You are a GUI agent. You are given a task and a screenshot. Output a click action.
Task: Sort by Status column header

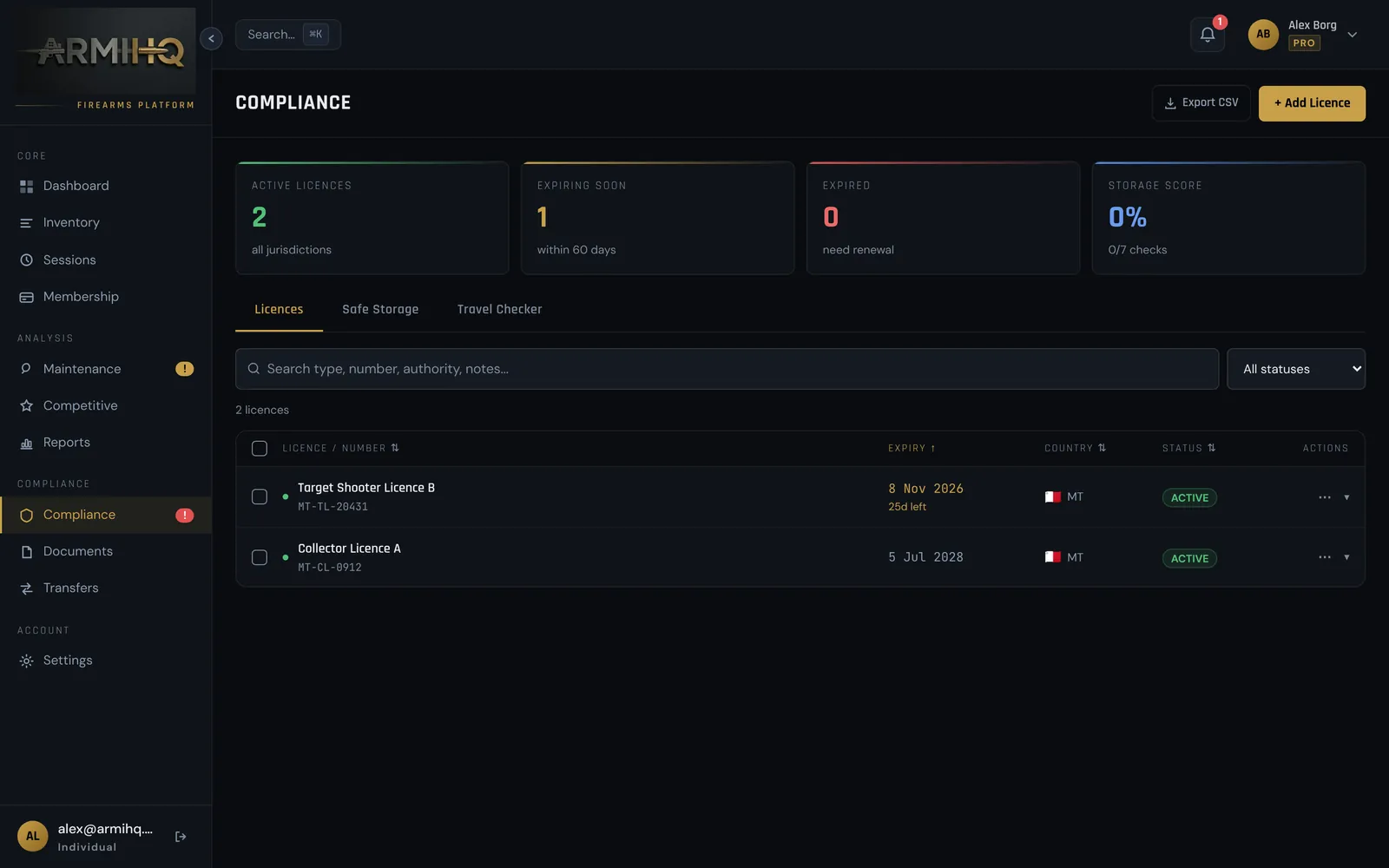(x=1188, y=449)
